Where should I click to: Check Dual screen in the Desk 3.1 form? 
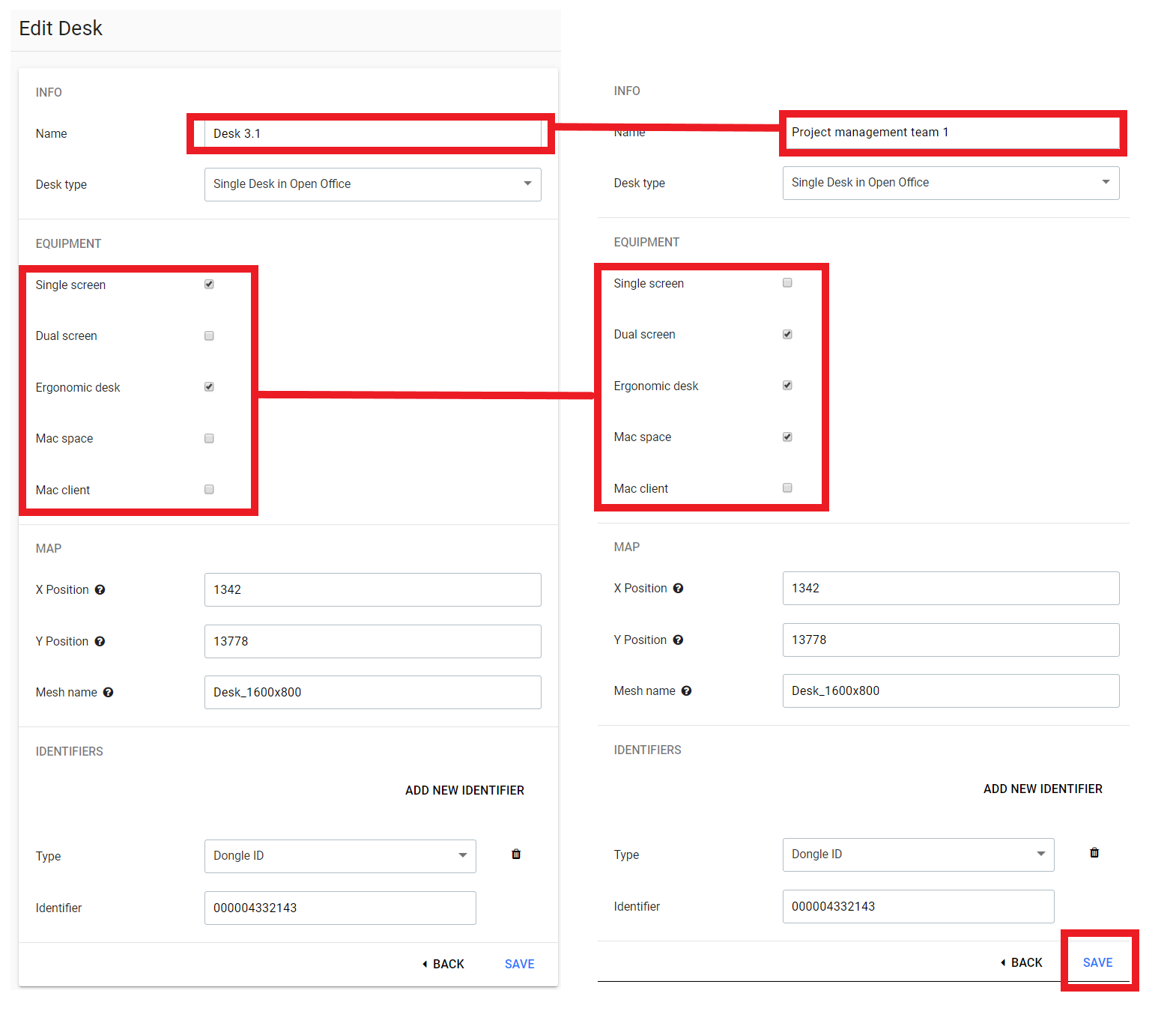point(209,336)
